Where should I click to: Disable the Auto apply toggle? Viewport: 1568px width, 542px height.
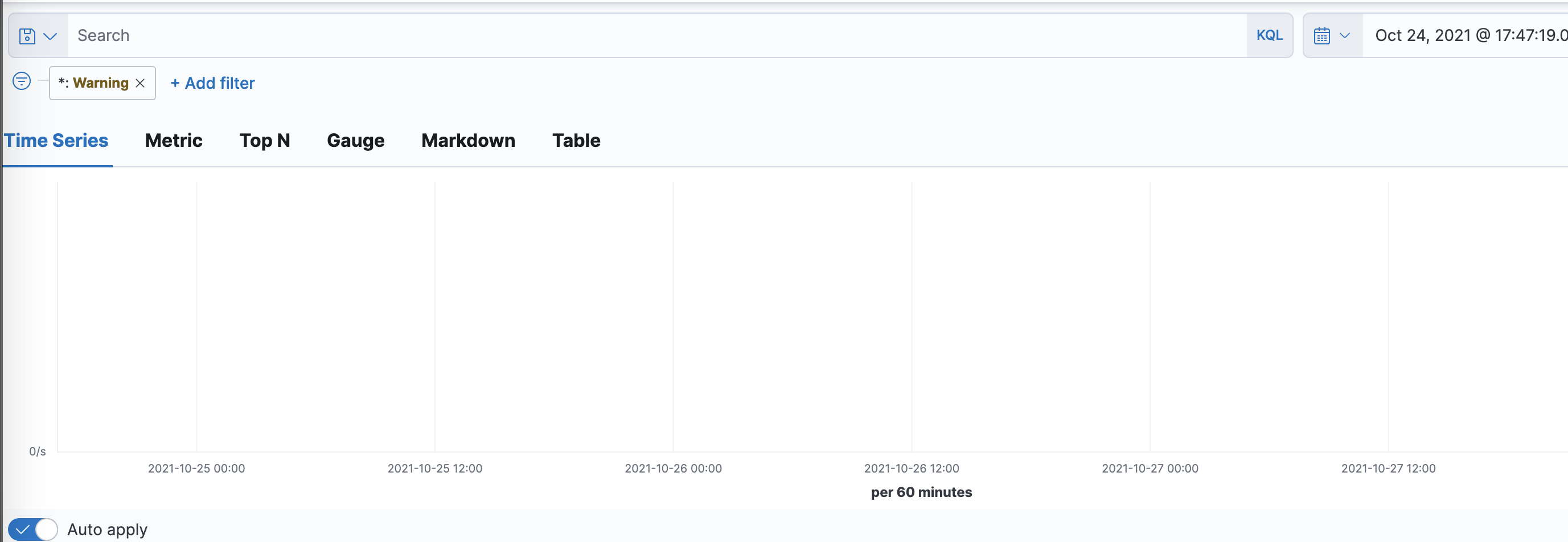33,528
